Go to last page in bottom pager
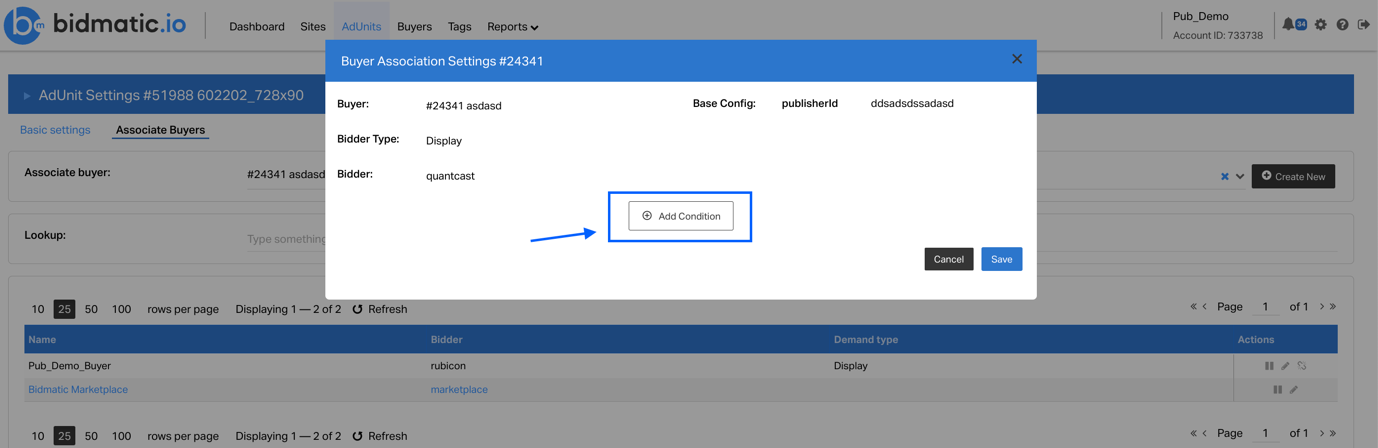The image size is (1378, 448). [1333, 433]
